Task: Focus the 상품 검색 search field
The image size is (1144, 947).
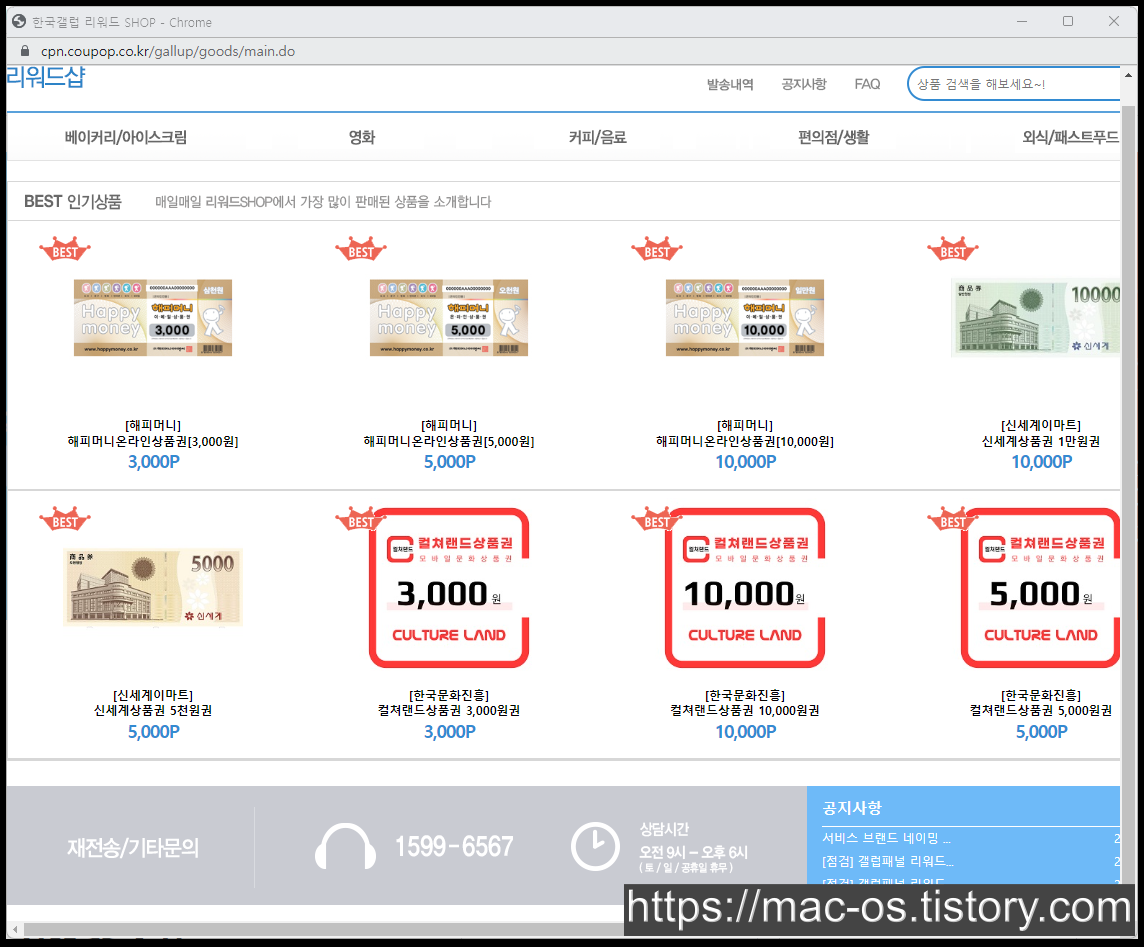Action: [x=1014, y=84]
